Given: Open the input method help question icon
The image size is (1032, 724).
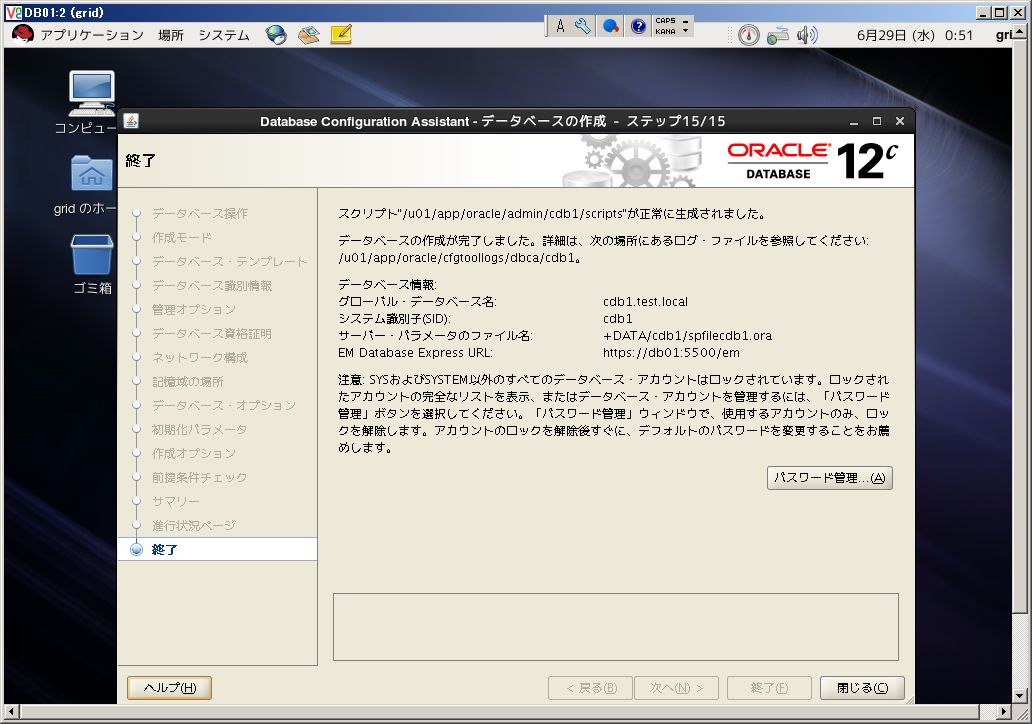Looking at the screenshot, I should [x=638, y=26].
